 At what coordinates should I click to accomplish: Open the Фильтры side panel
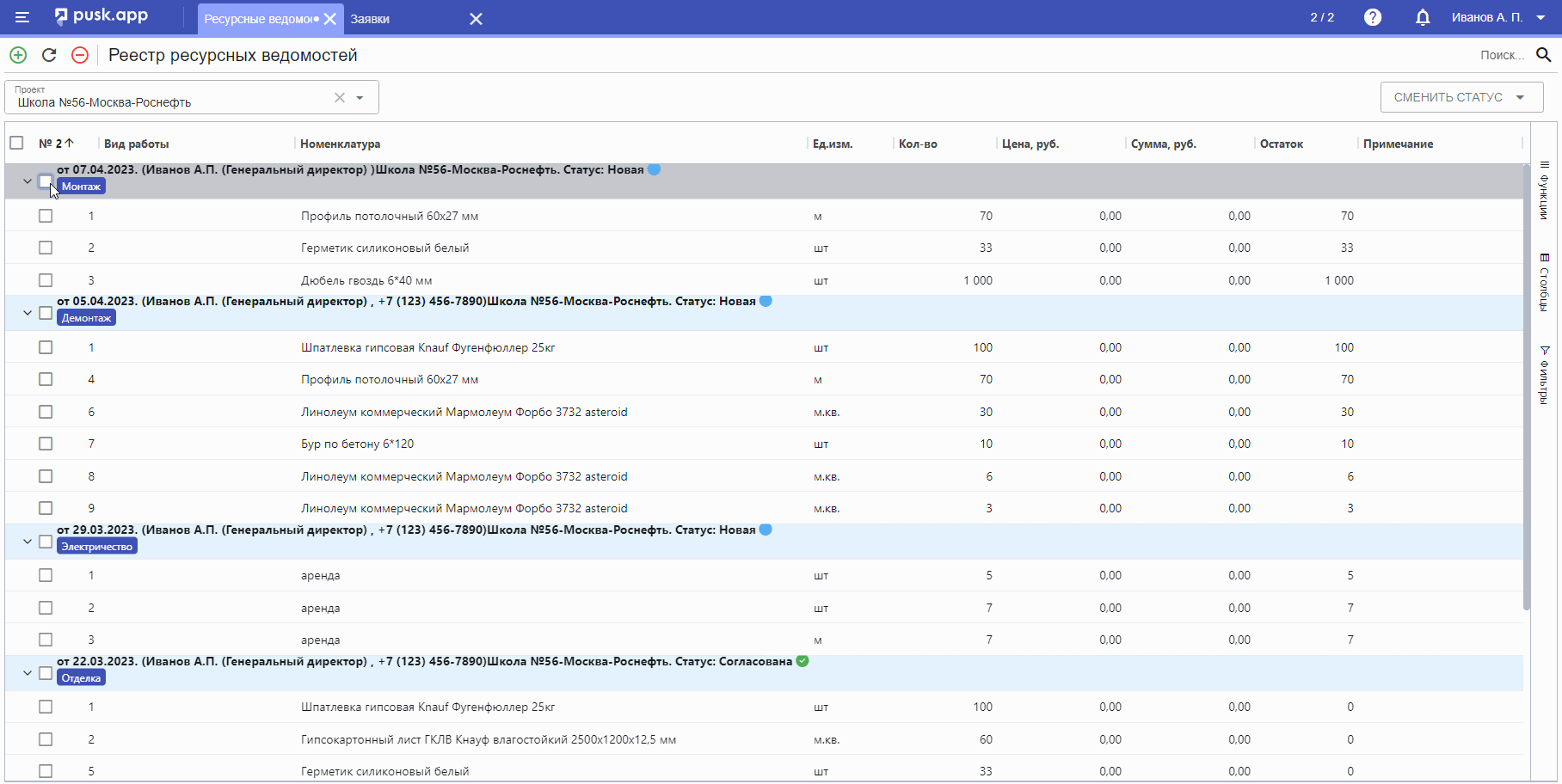coord(1545,375)
